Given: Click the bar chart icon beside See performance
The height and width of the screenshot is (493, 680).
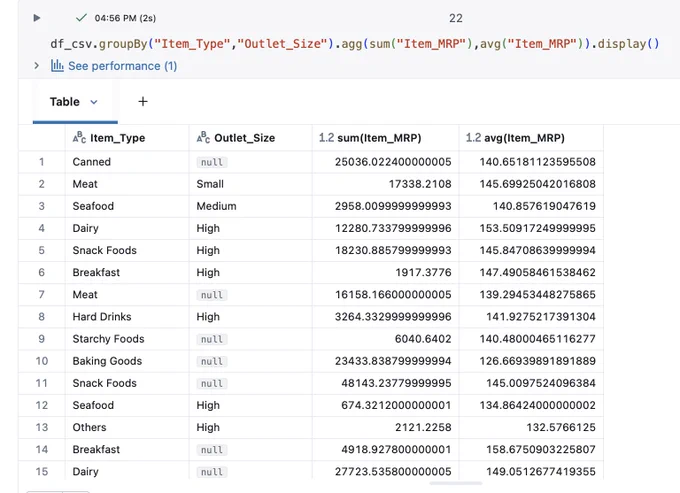Looking at the screenshot, I should pos(57,65).
